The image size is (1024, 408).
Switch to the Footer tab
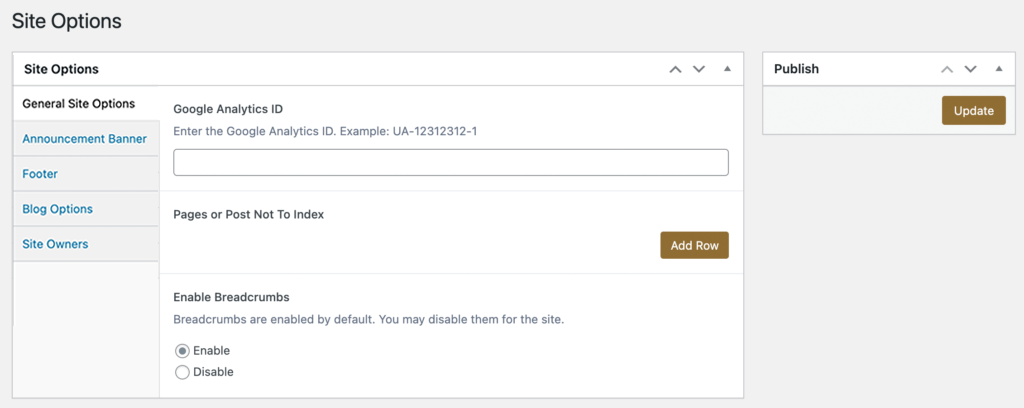coord(86,174)
